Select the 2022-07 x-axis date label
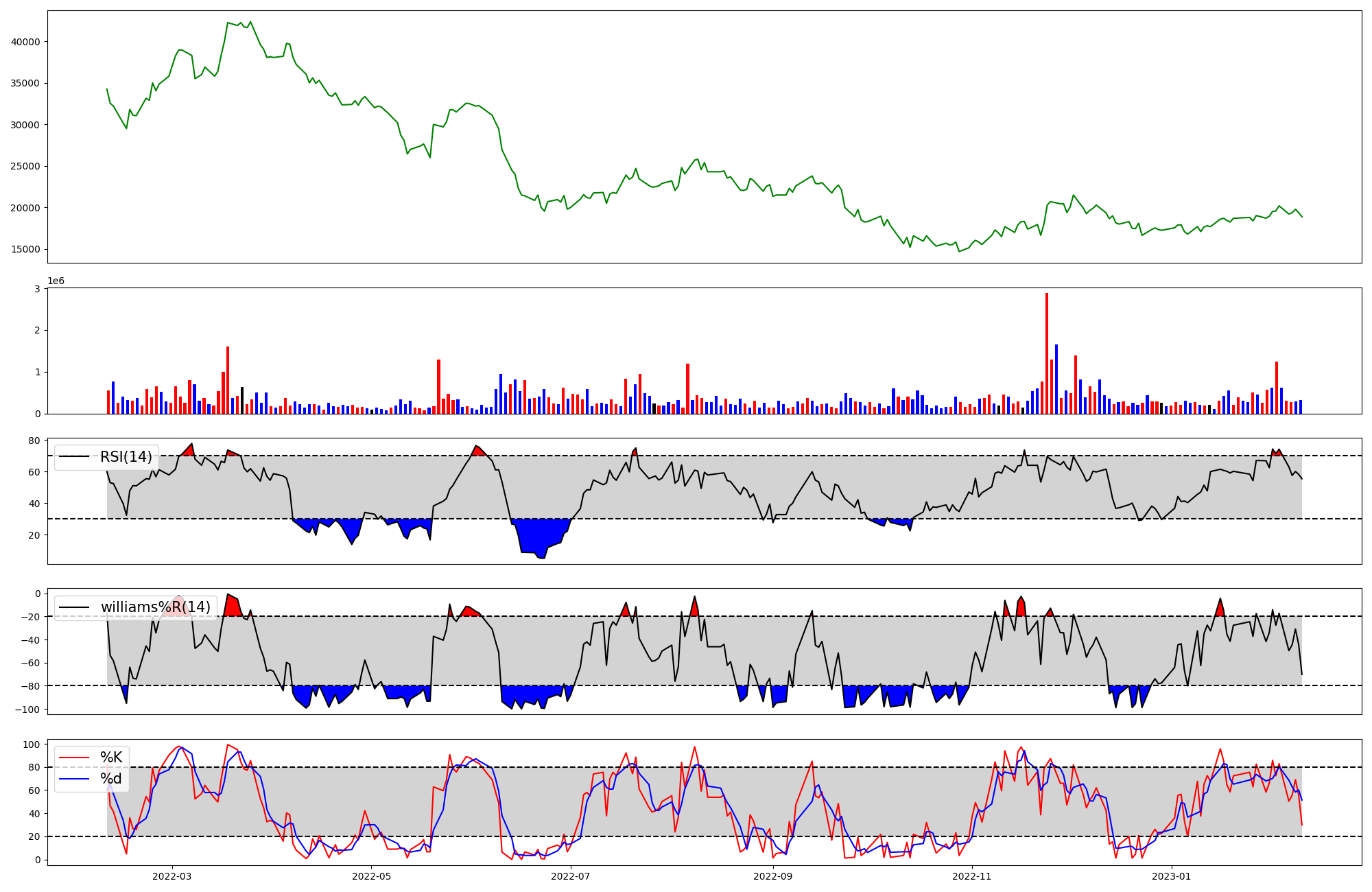 coord(571,876)
